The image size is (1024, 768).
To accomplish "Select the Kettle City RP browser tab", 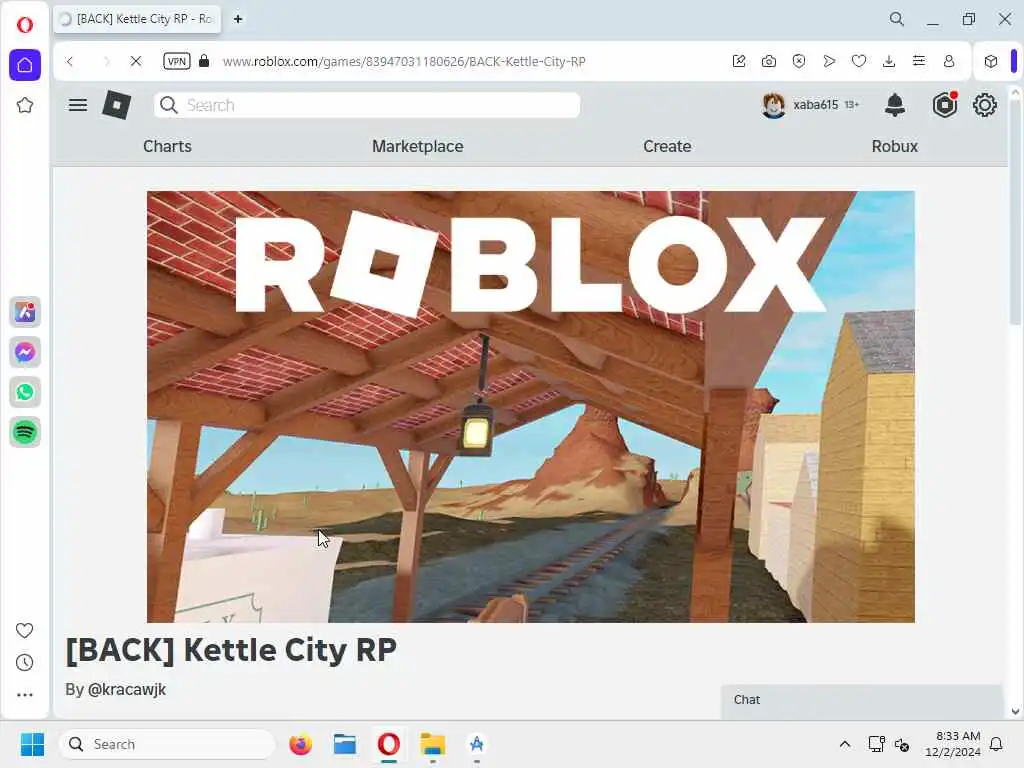I will pyautogui.click(x=137, y=19).
